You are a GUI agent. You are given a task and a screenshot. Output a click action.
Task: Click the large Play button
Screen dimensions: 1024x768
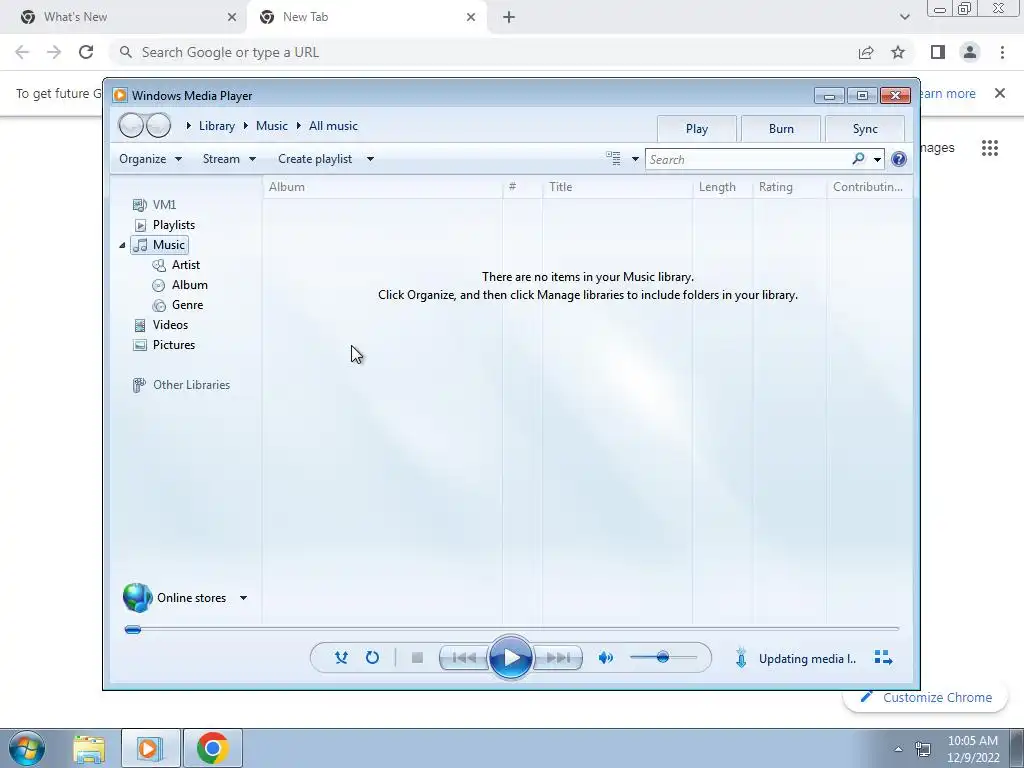511,658
